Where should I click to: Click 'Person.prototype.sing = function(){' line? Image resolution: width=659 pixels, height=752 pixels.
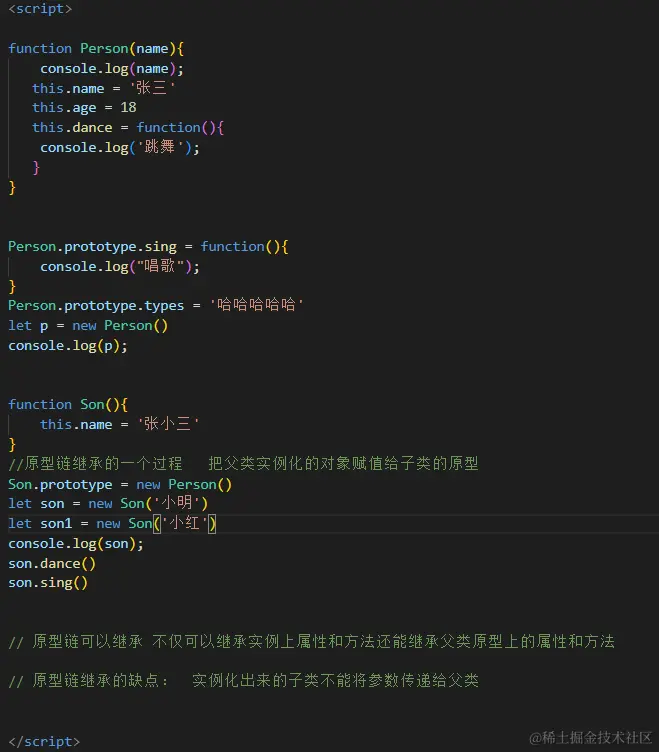click(148, 247)
